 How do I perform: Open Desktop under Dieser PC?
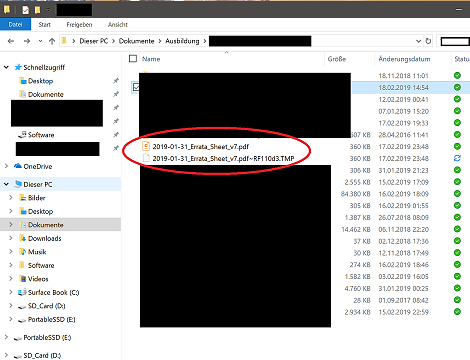(40, 211)
